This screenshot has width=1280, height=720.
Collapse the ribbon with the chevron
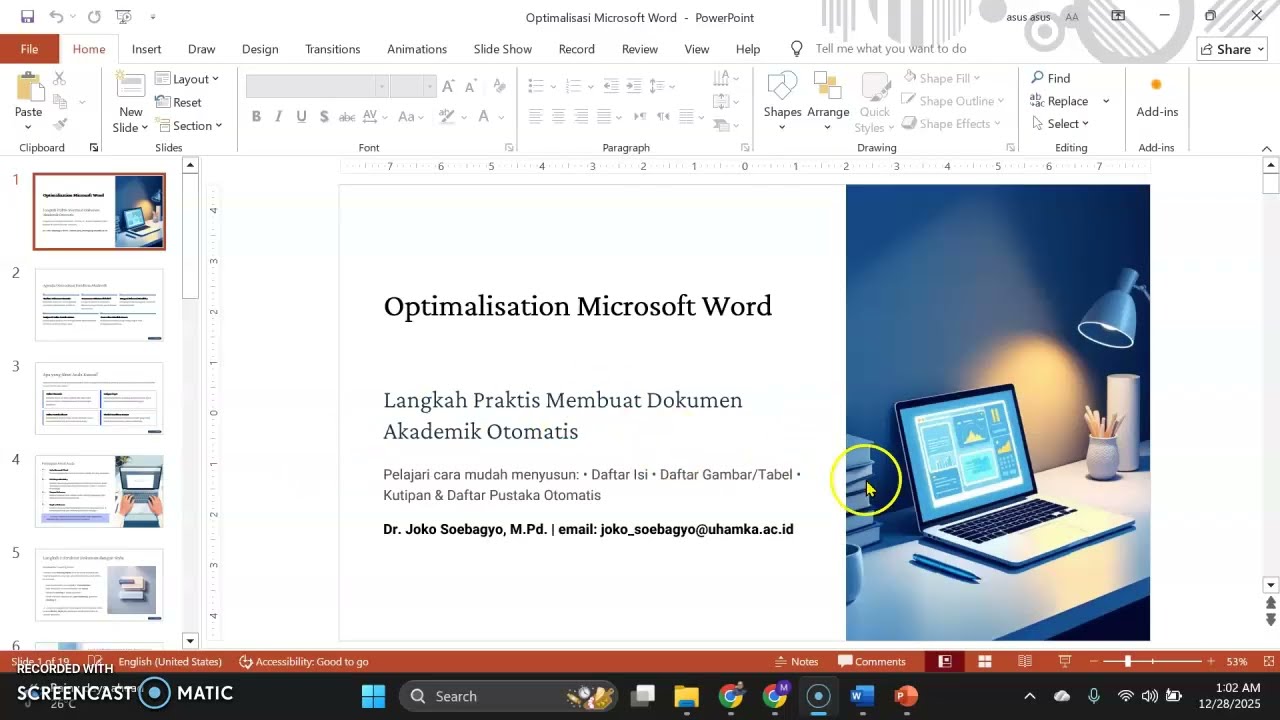click(x=1266, y=149)
